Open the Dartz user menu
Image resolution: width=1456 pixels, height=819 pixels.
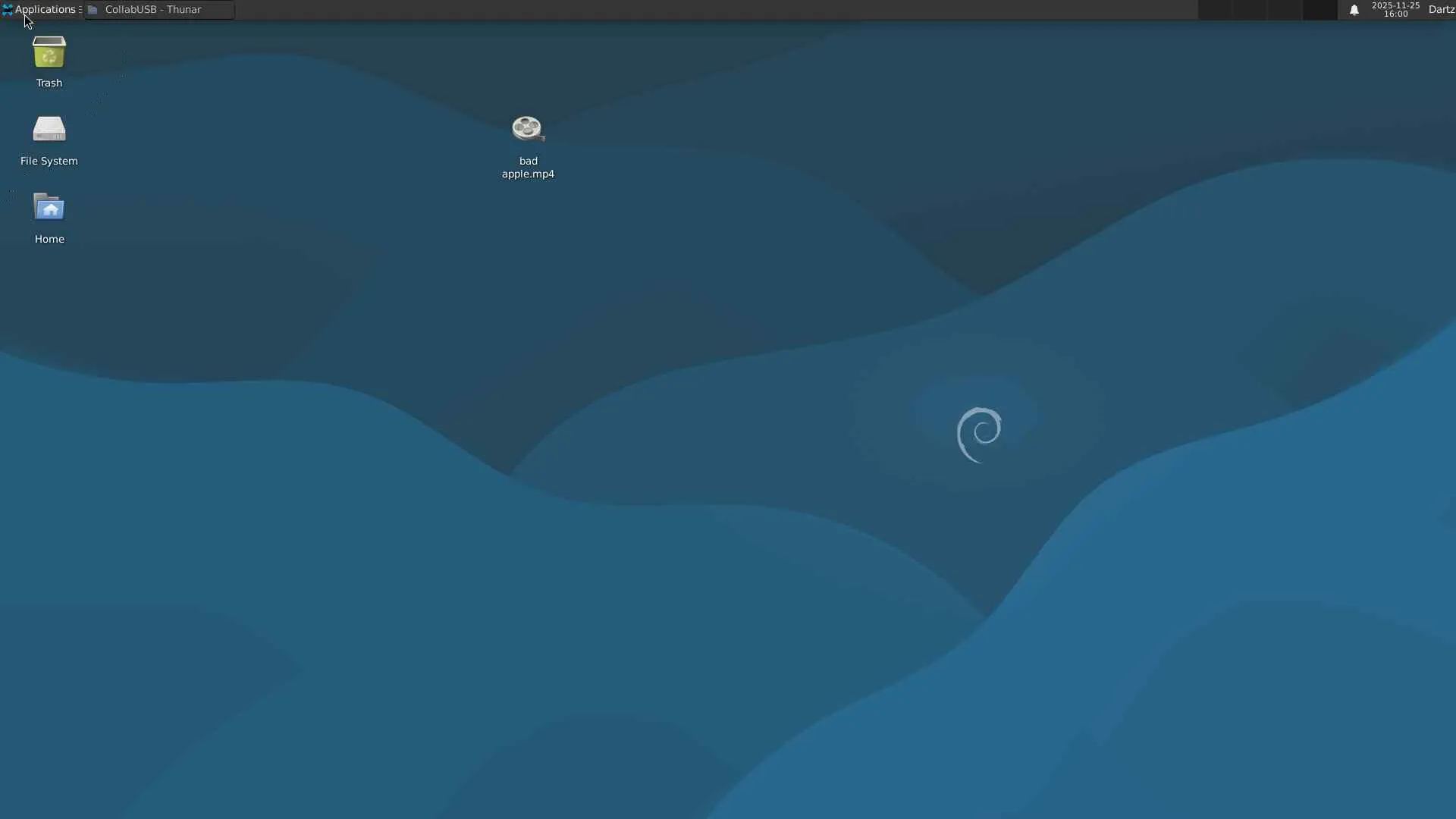(1441, 10)
